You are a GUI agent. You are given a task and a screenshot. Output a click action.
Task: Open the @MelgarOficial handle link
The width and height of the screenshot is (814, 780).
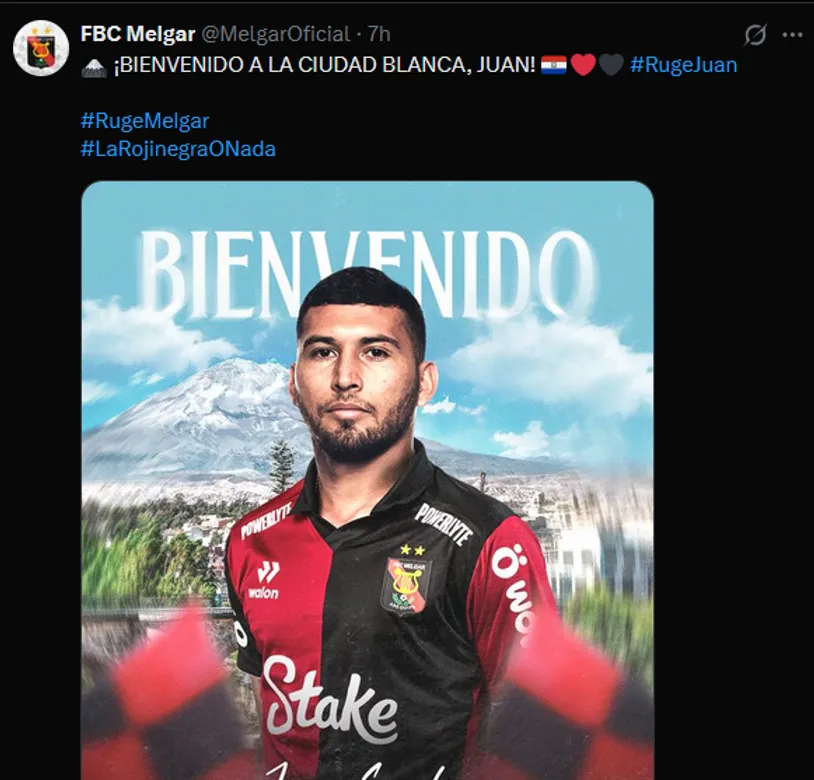pos(275,34)
